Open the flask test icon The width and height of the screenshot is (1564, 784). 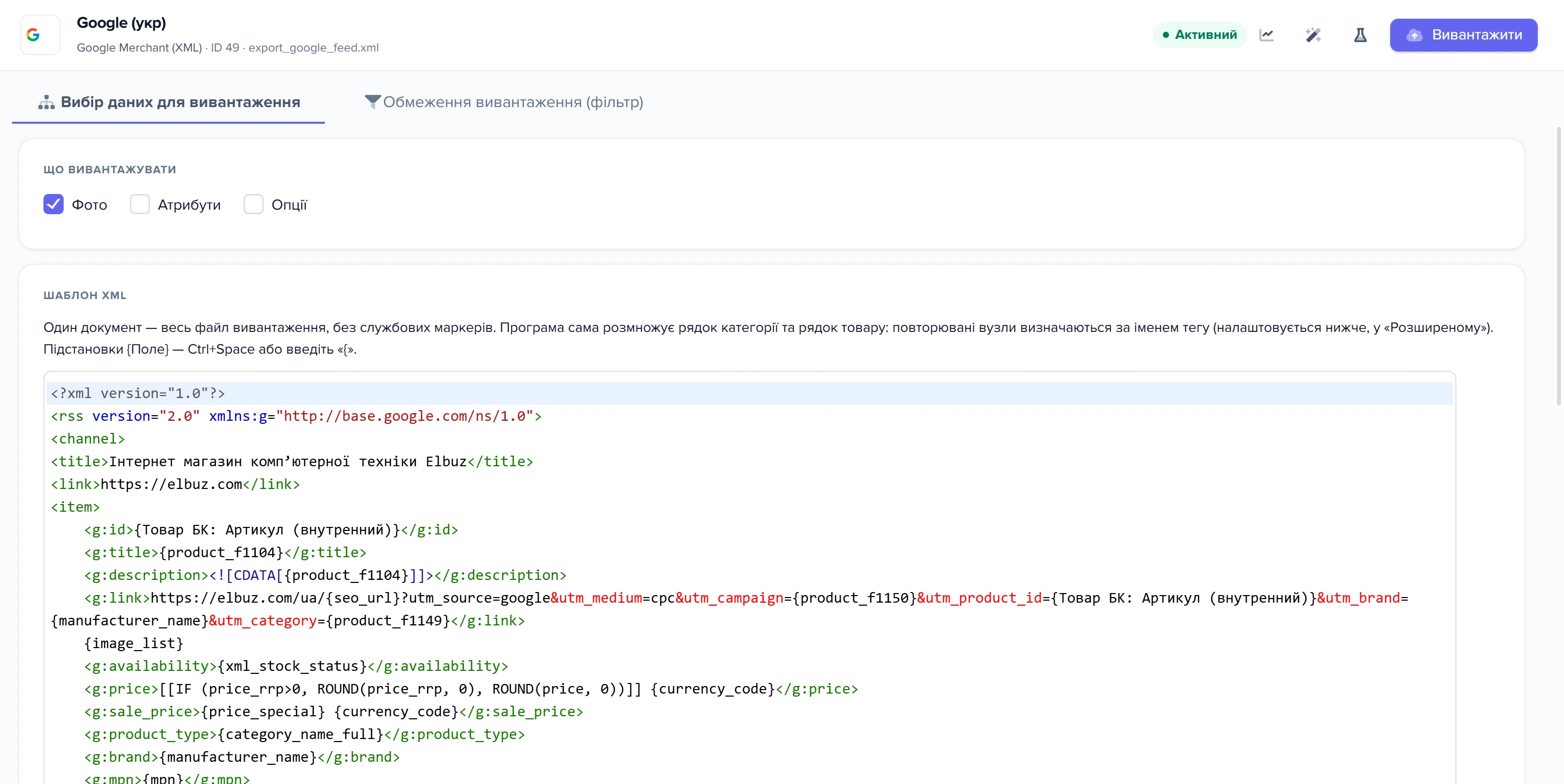(1360, 35)
